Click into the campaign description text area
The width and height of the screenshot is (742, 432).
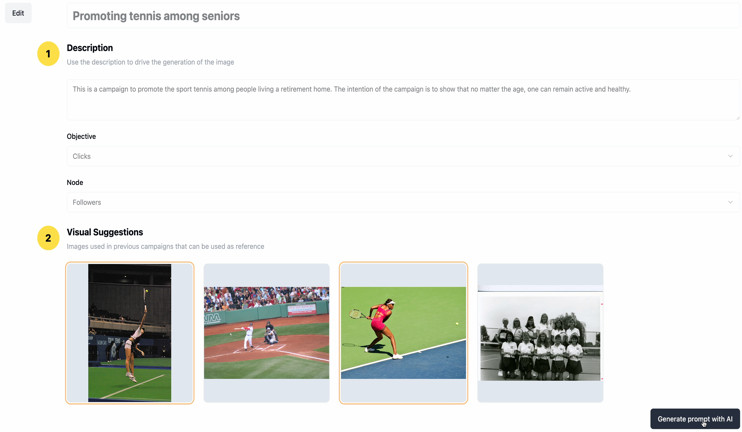[403, 99]
